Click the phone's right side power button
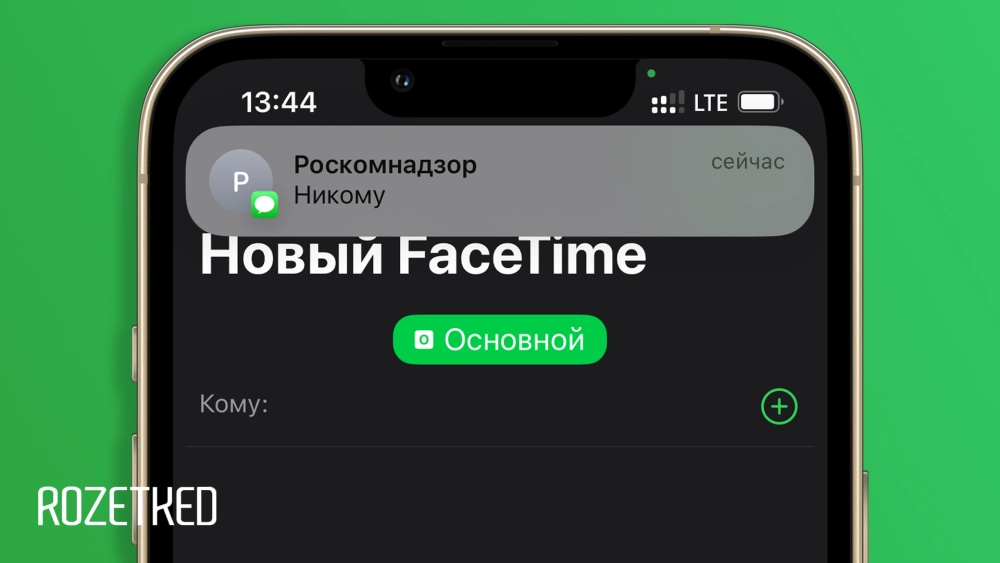 [x=865, y=516]
